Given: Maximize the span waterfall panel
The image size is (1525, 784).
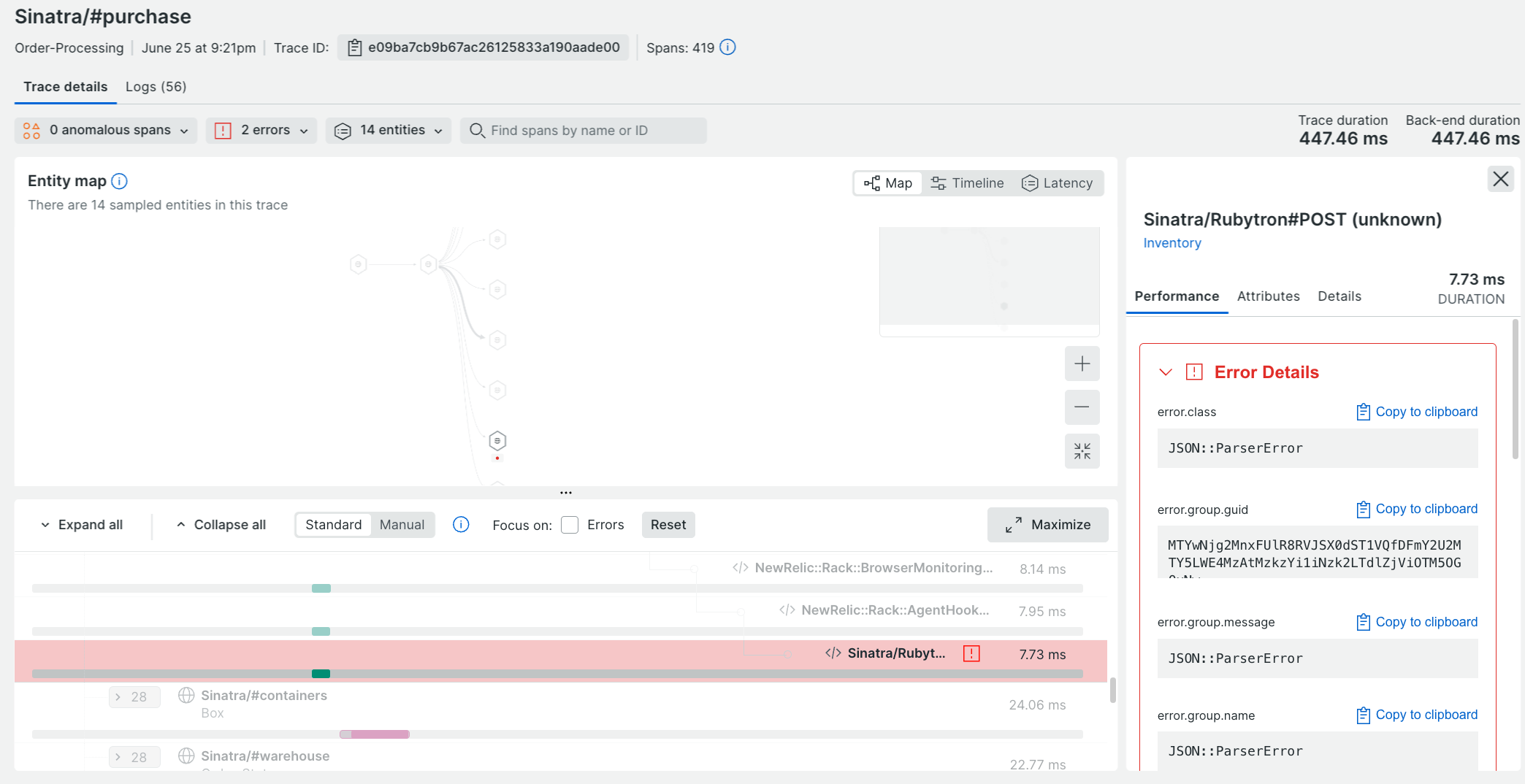Looking at the screenshot, I should point(1048,525).
